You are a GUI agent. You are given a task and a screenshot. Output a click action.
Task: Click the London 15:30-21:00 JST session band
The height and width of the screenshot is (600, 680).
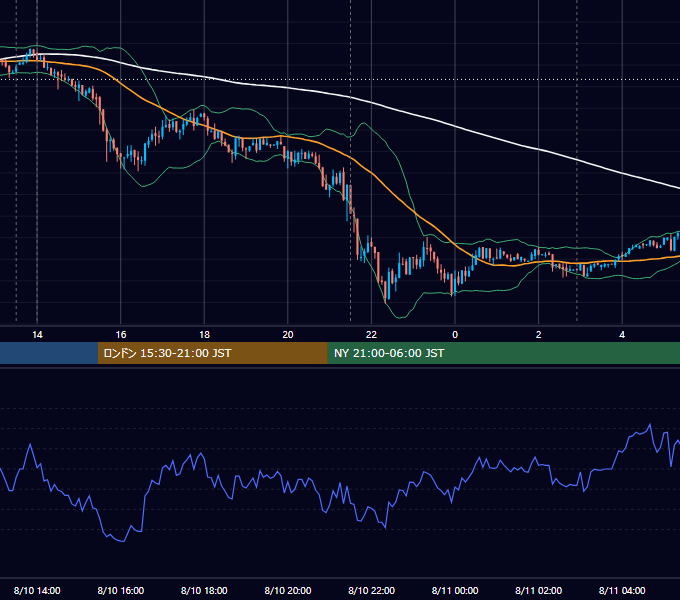pos(212,353)
